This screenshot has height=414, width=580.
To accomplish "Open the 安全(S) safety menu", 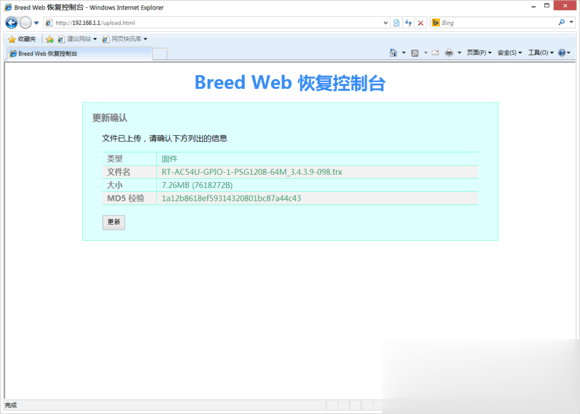I will click(x=509, y=53).
